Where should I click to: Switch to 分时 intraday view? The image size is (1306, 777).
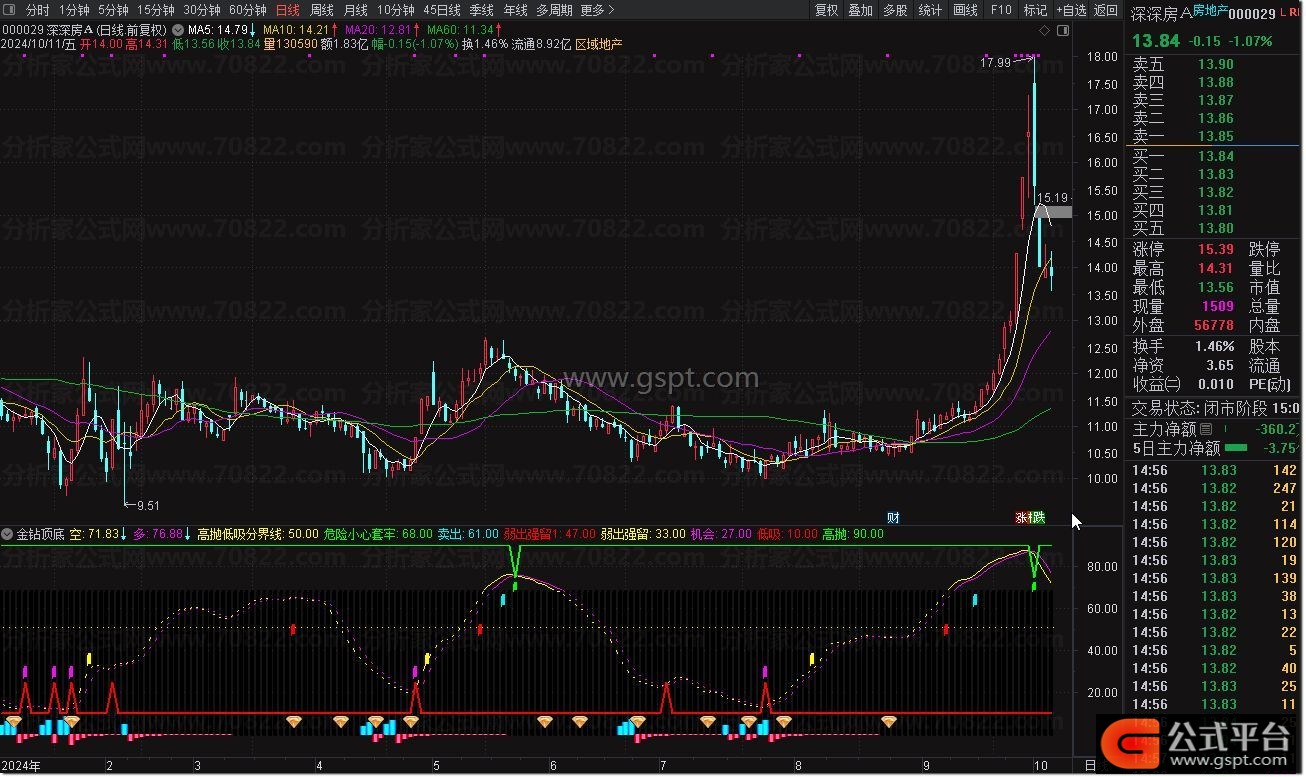pyautogui.click(x=37, y=10)
